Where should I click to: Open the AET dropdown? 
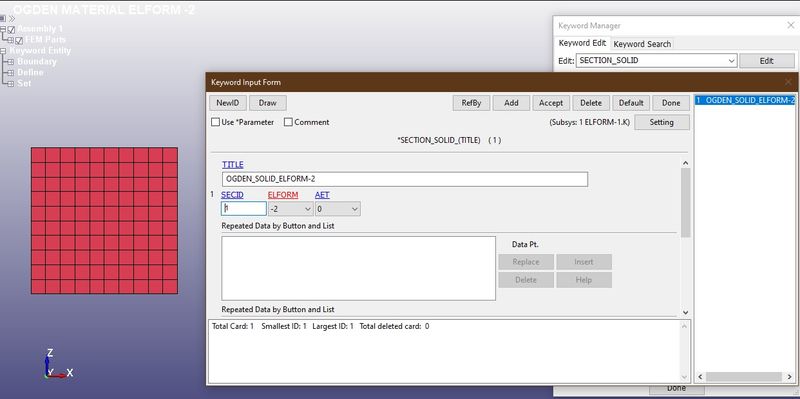point(337,209)
